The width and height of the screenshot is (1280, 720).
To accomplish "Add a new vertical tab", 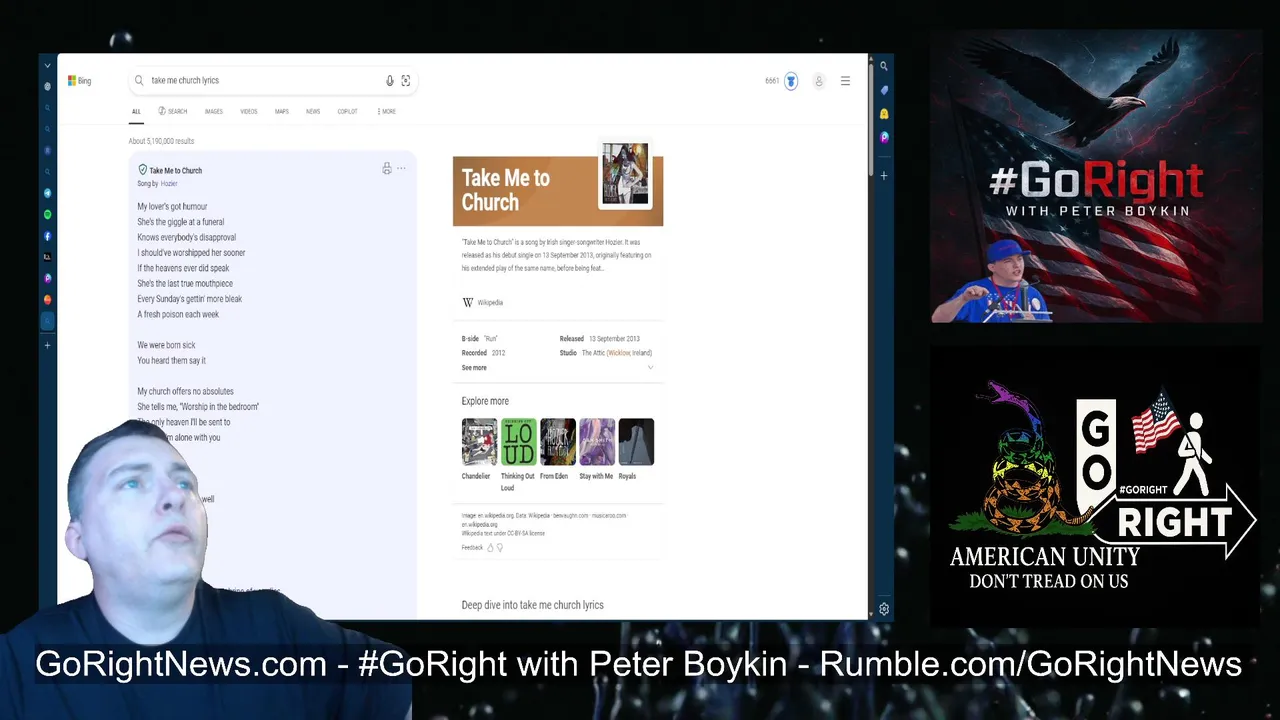I will click(x=47, y=345).
